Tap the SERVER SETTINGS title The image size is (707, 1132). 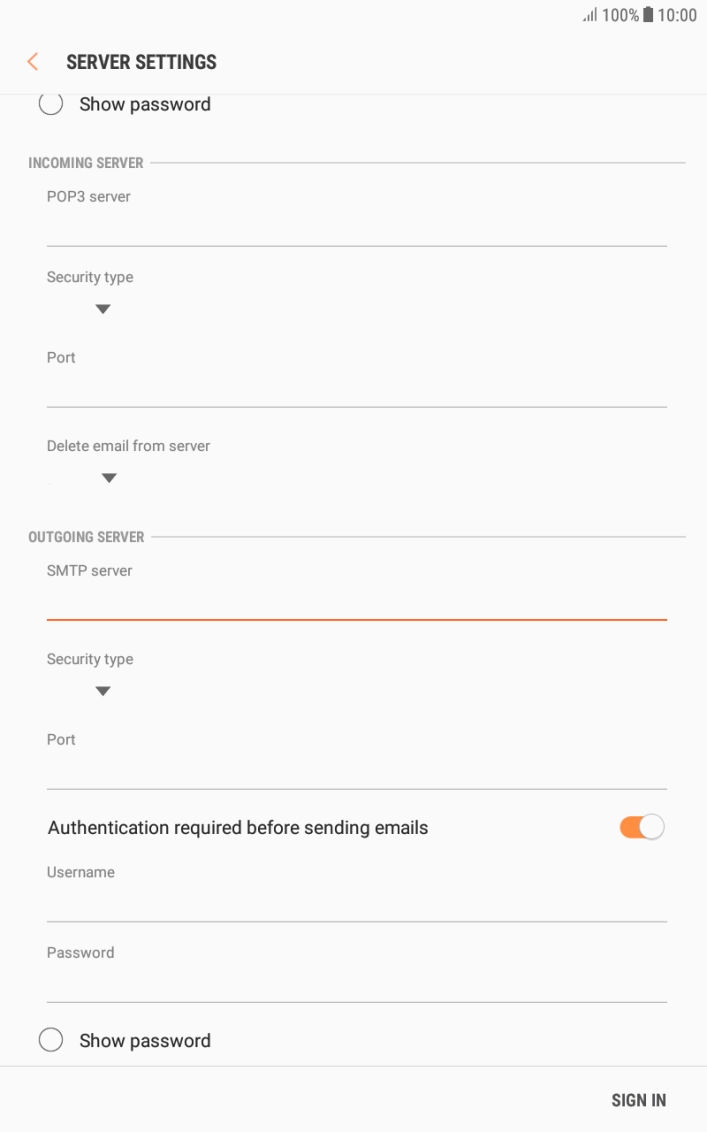coord(141,62)
